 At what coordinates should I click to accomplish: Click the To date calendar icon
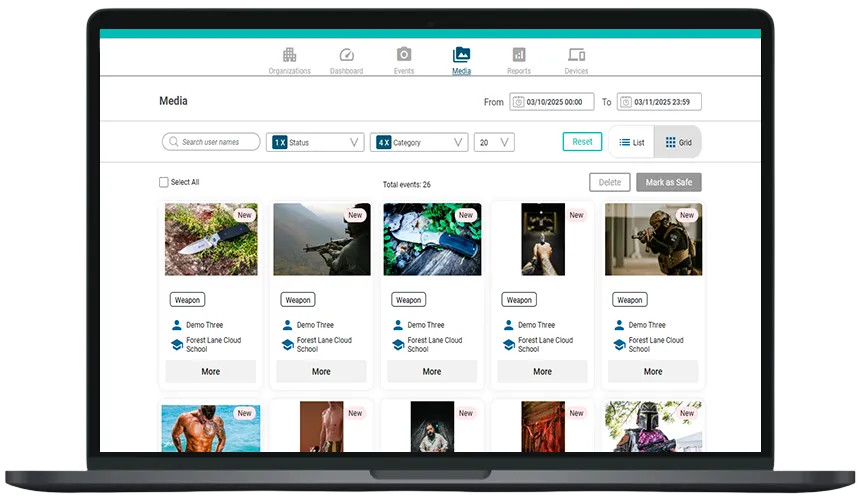[626, 102]
